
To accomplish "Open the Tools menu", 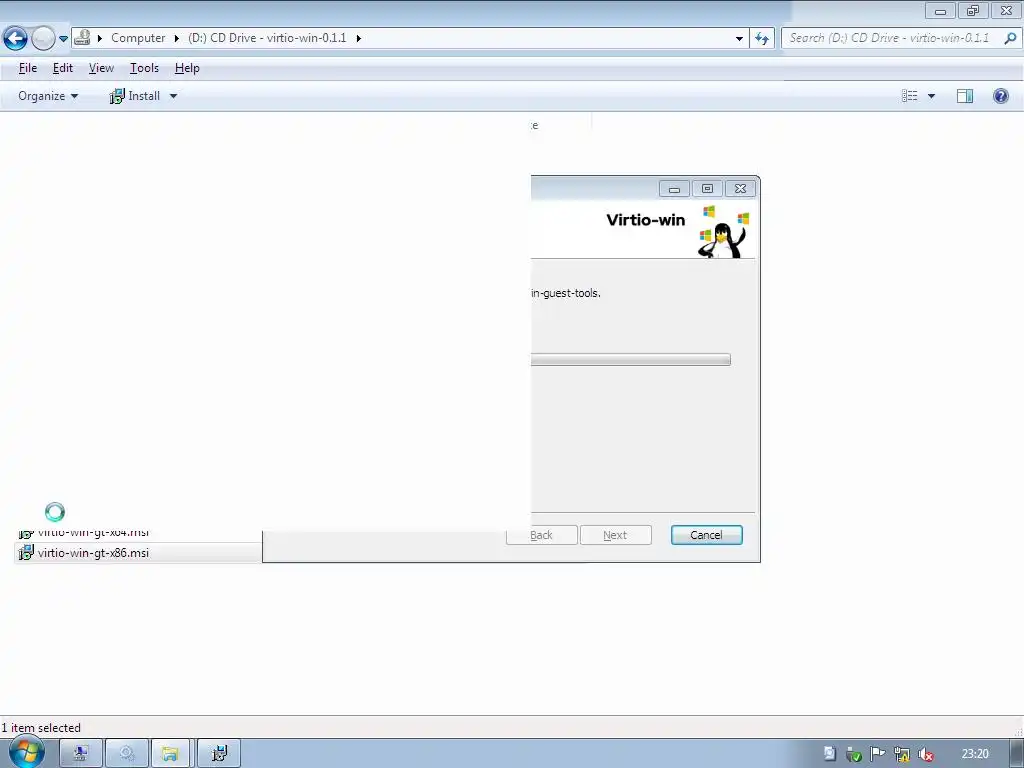I will pos(144,68).
